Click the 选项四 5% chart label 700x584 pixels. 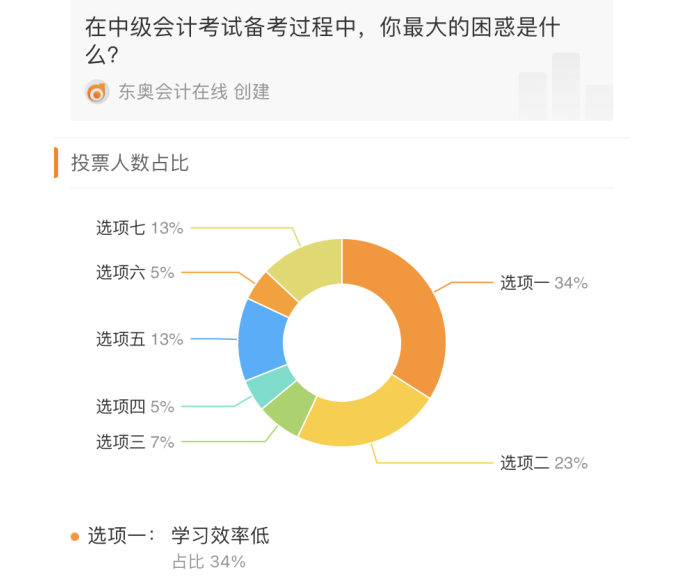135,406
